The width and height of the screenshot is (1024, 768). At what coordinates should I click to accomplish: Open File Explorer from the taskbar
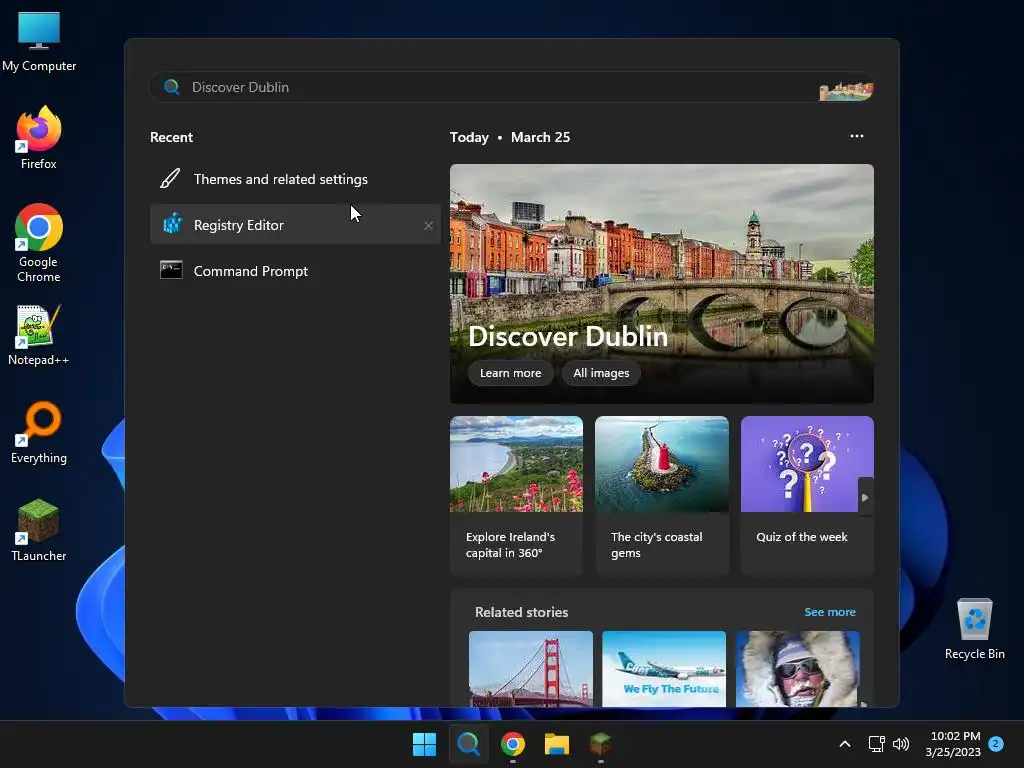coord(557,744)
